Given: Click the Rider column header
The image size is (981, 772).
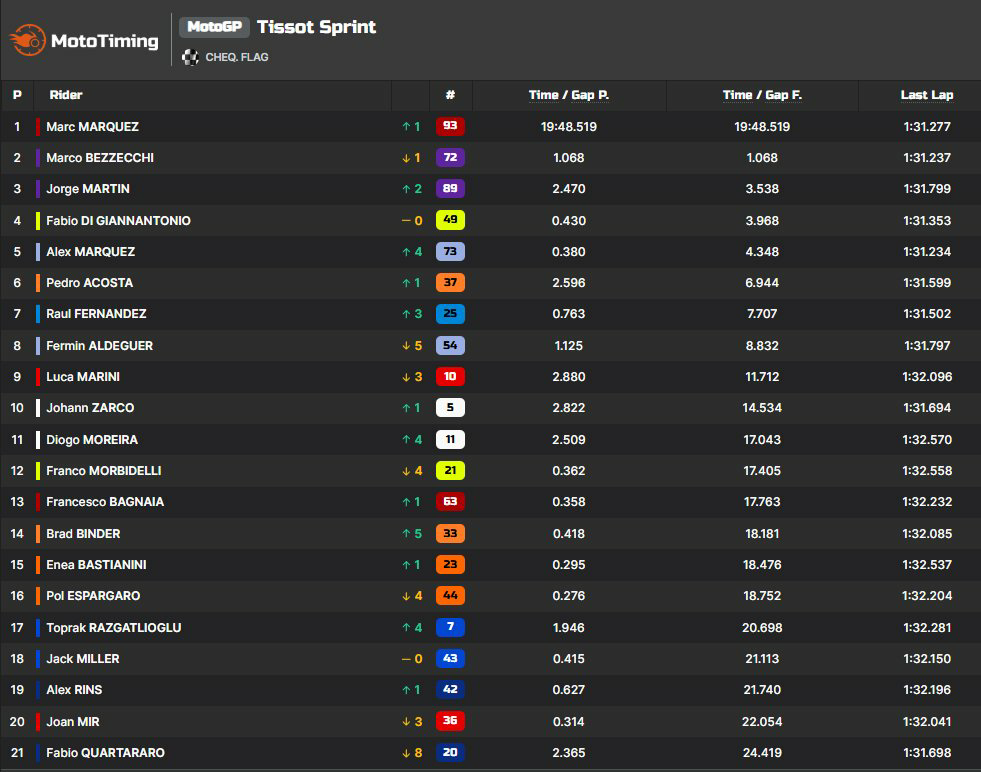Looking at the screenshot, I should pos(66,95).
